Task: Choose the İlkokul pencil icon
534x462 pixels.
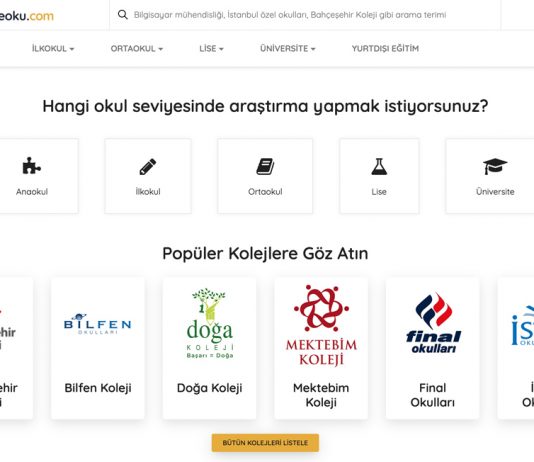Action: pyautogui.click(x=148, y=166)
